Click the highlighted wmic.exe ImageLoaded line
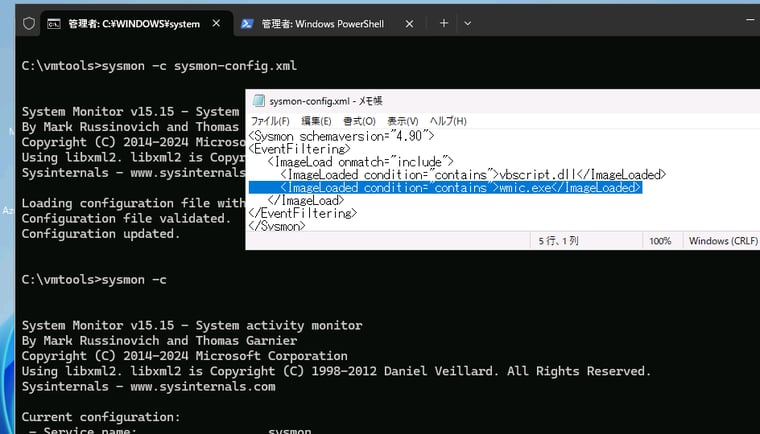The image size is (760, 434). pos(445,187)
